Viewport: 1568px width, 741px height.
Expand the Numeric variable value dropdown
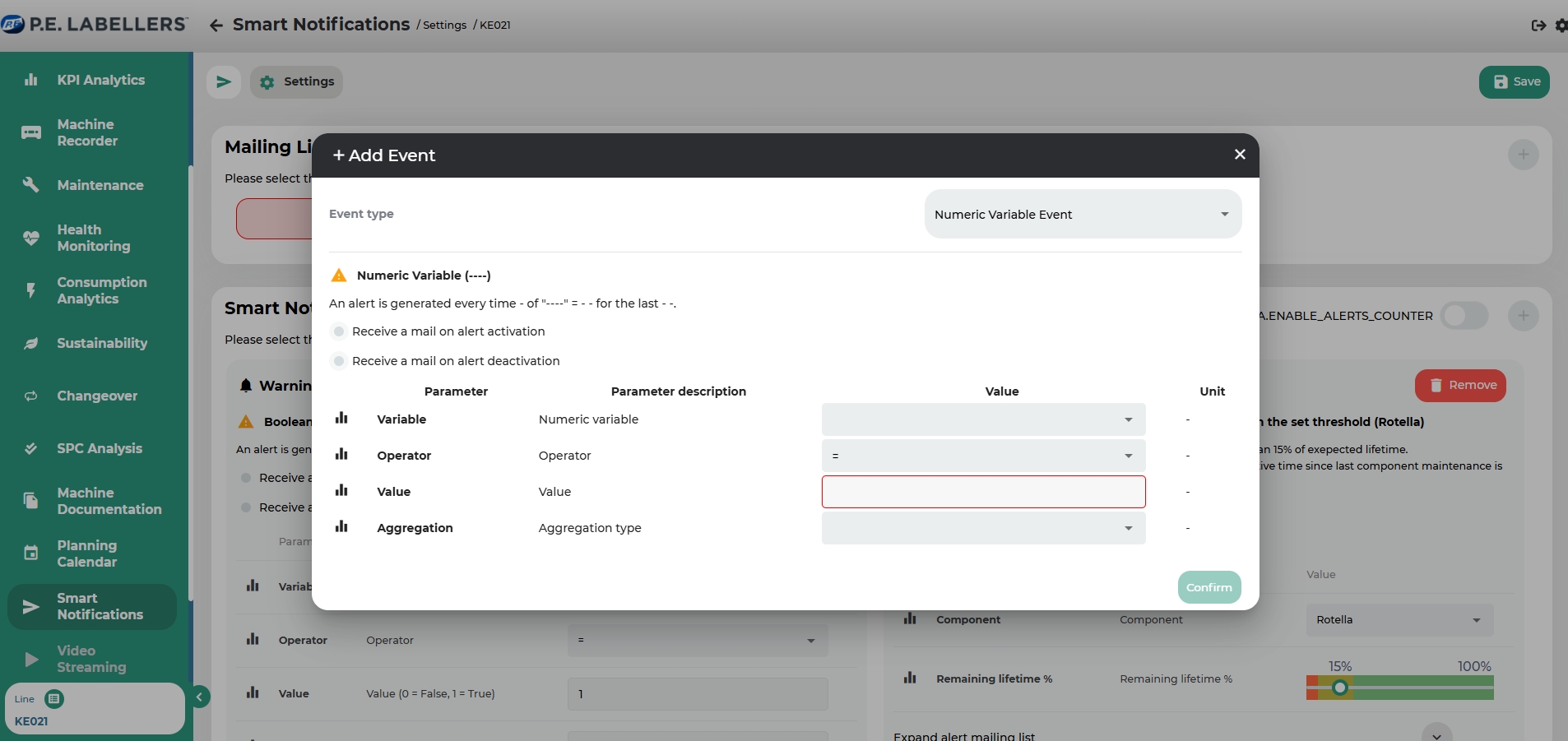pos(983,419)
